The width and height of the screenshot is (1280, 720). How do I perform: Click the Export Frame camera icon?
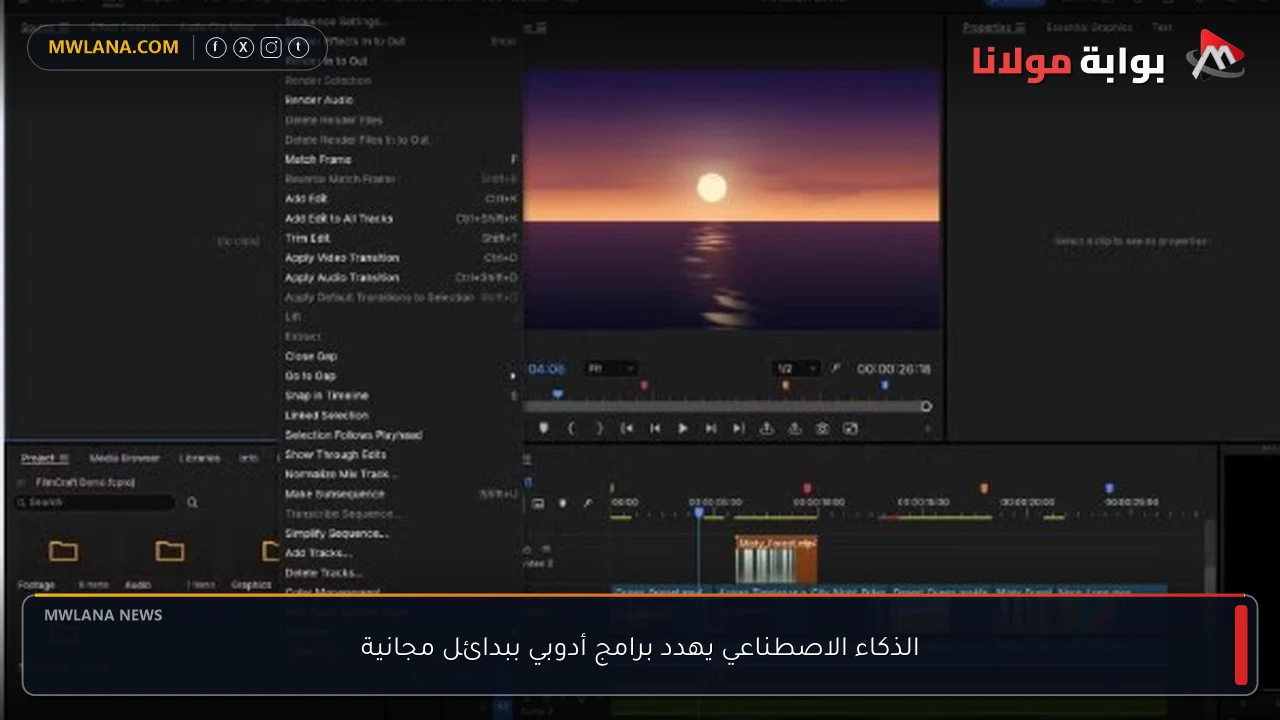pyautogui.click(x=822, y=428)
